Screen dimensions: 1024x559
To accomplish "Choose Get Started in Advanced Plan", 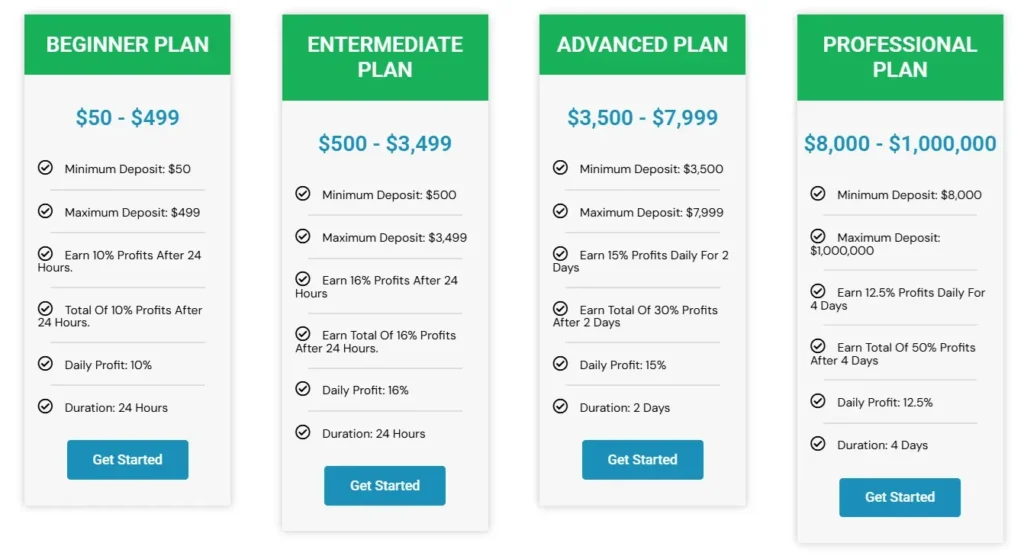I will [642, 460].
